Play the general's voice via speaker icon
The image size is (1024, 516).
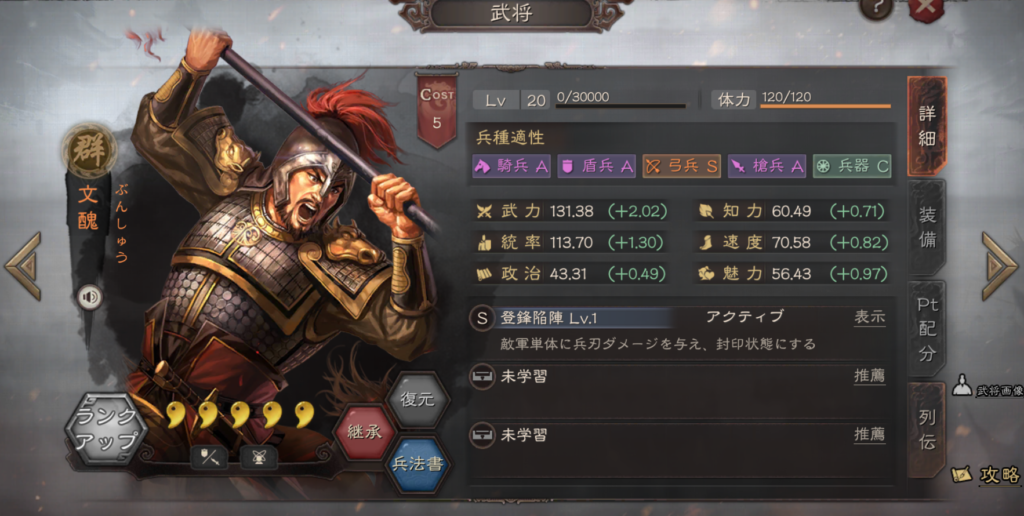(x=90, y=298)
